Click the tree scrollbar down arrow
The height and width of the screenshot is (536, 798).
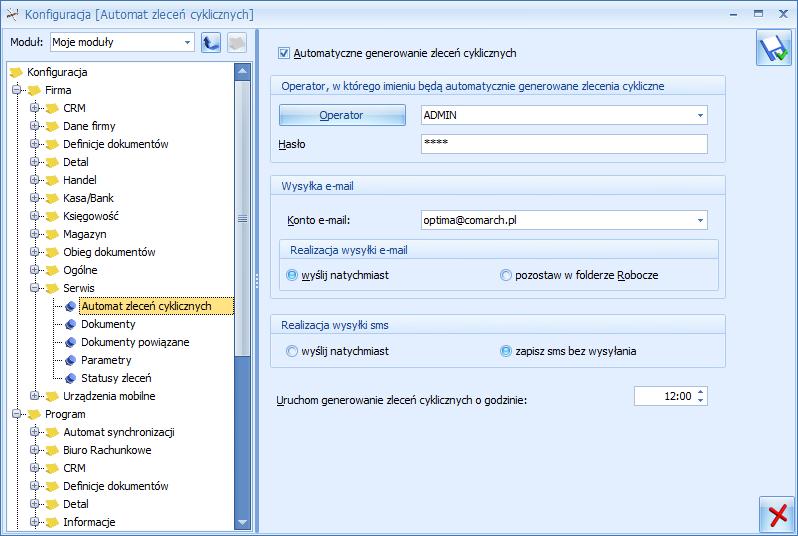click(242, 522)
